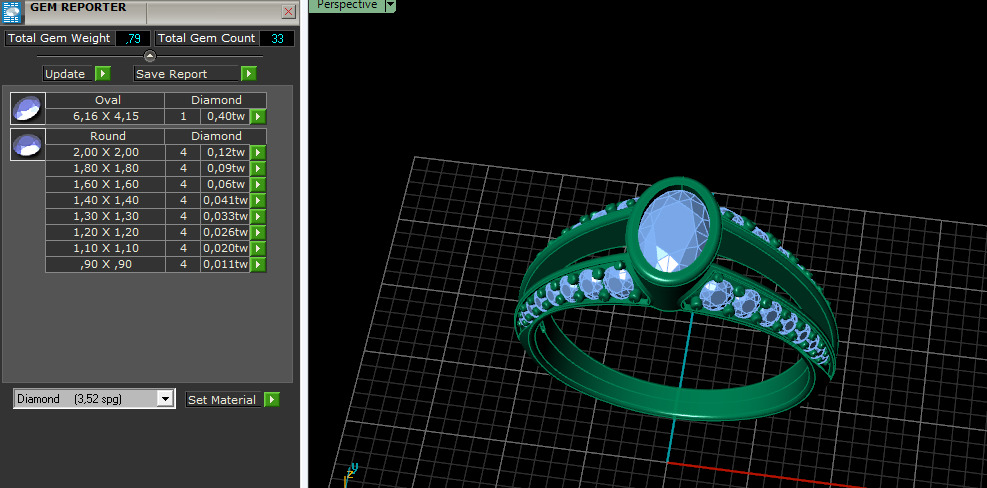Image resolution: width=987 pixels, height=488 pixels.
Task: Click the Perspective viewport tab label
Action: (347, 5)
